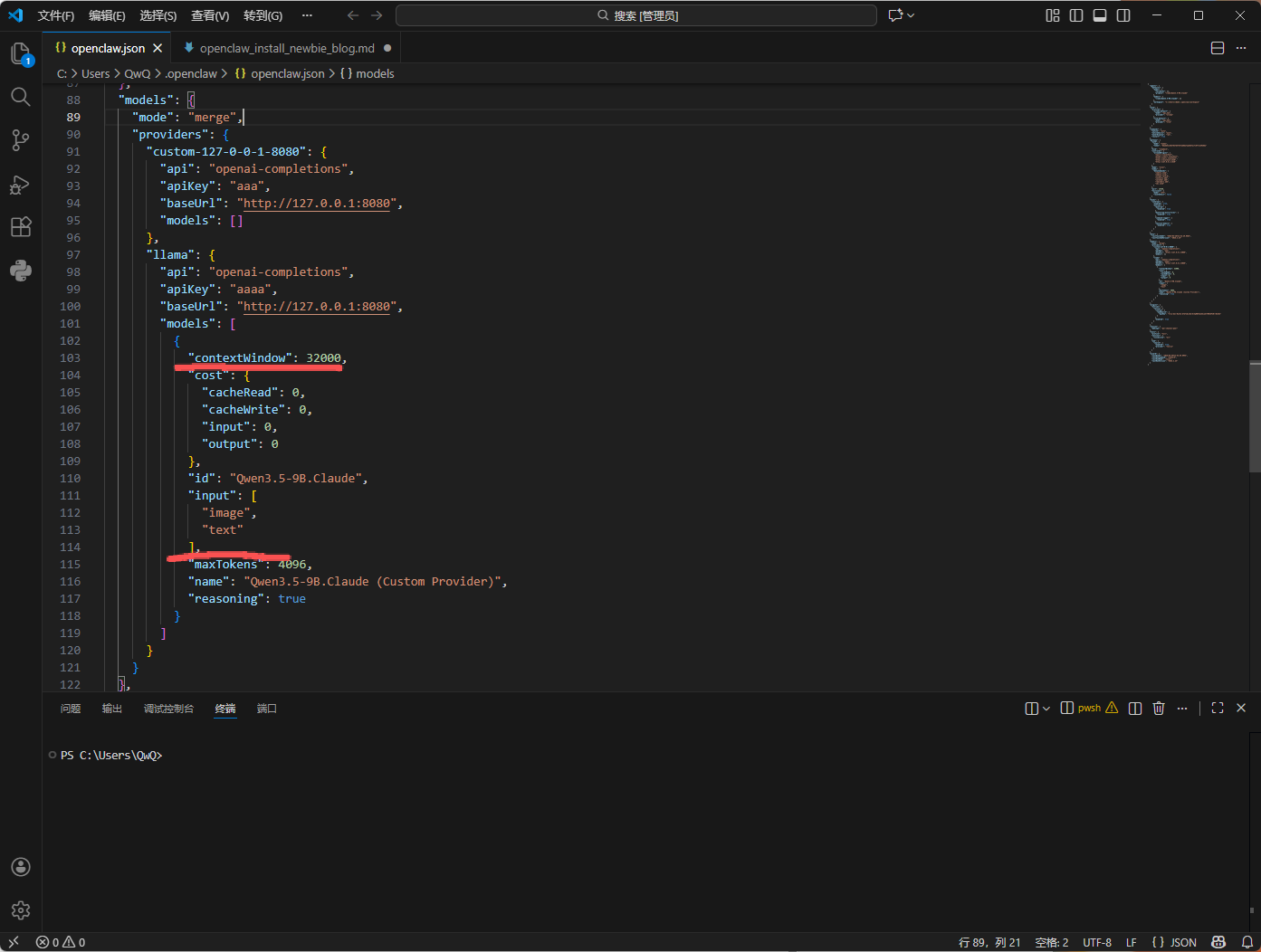
Task: Click the JSON language mode button
Action: click(1174, 942)
